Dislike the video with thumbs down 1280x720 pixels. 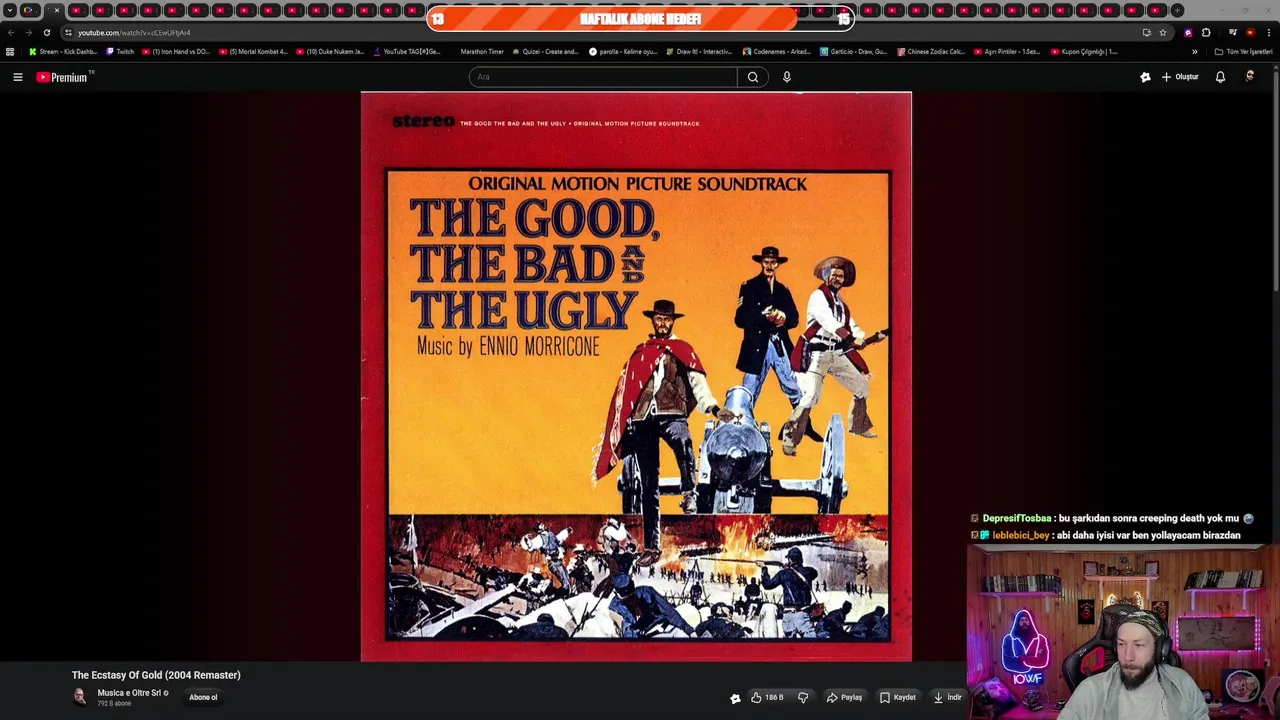coord(803,698)
